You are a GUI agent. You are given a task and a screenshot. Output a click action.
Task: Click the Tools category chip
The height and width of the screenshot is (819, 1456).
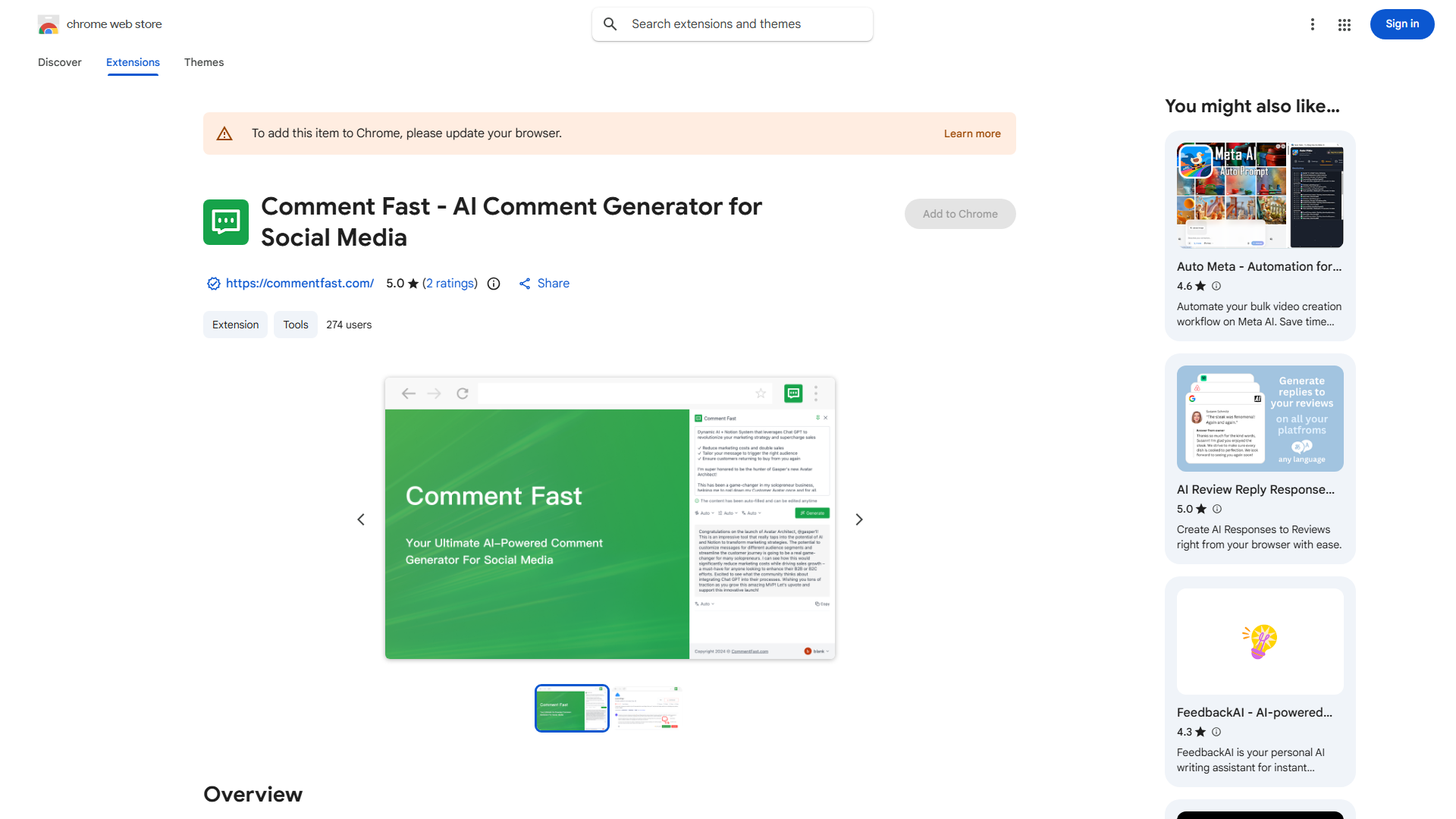(x=296, y=325)
